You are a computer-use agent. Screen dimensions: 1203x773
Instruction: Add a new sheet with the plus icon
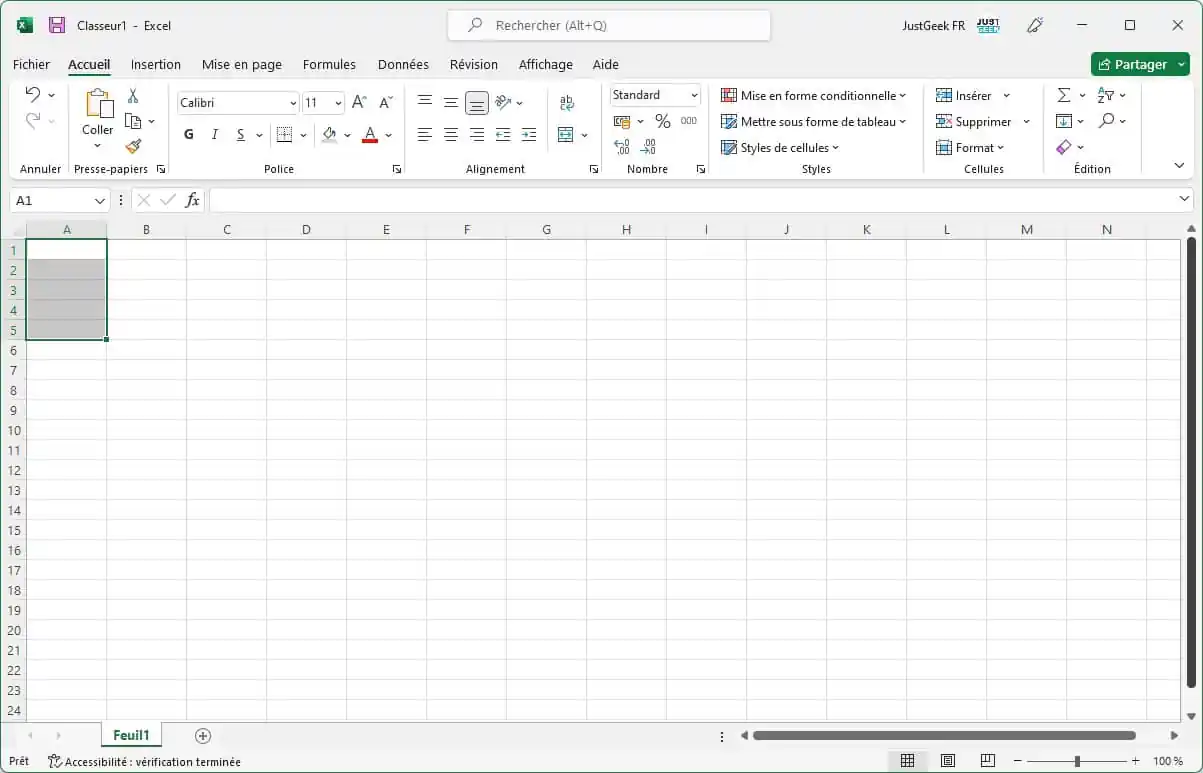[203, 736]
